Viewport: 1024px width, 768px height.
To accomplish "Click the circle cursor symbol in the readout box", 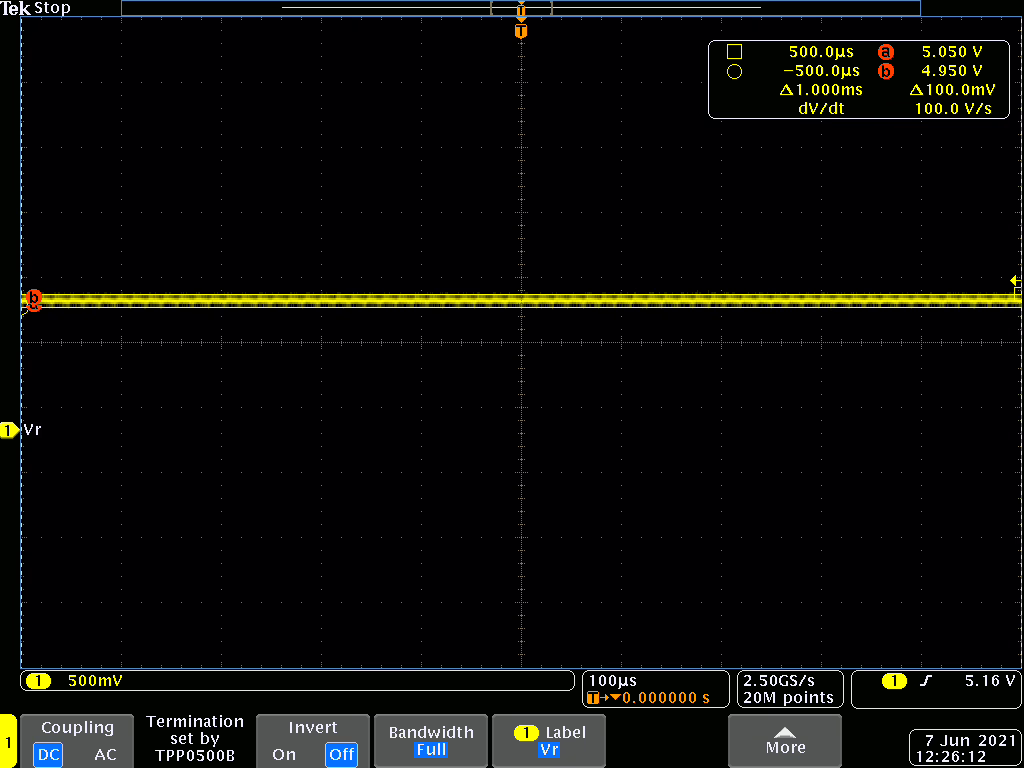I will pos(734,71).
